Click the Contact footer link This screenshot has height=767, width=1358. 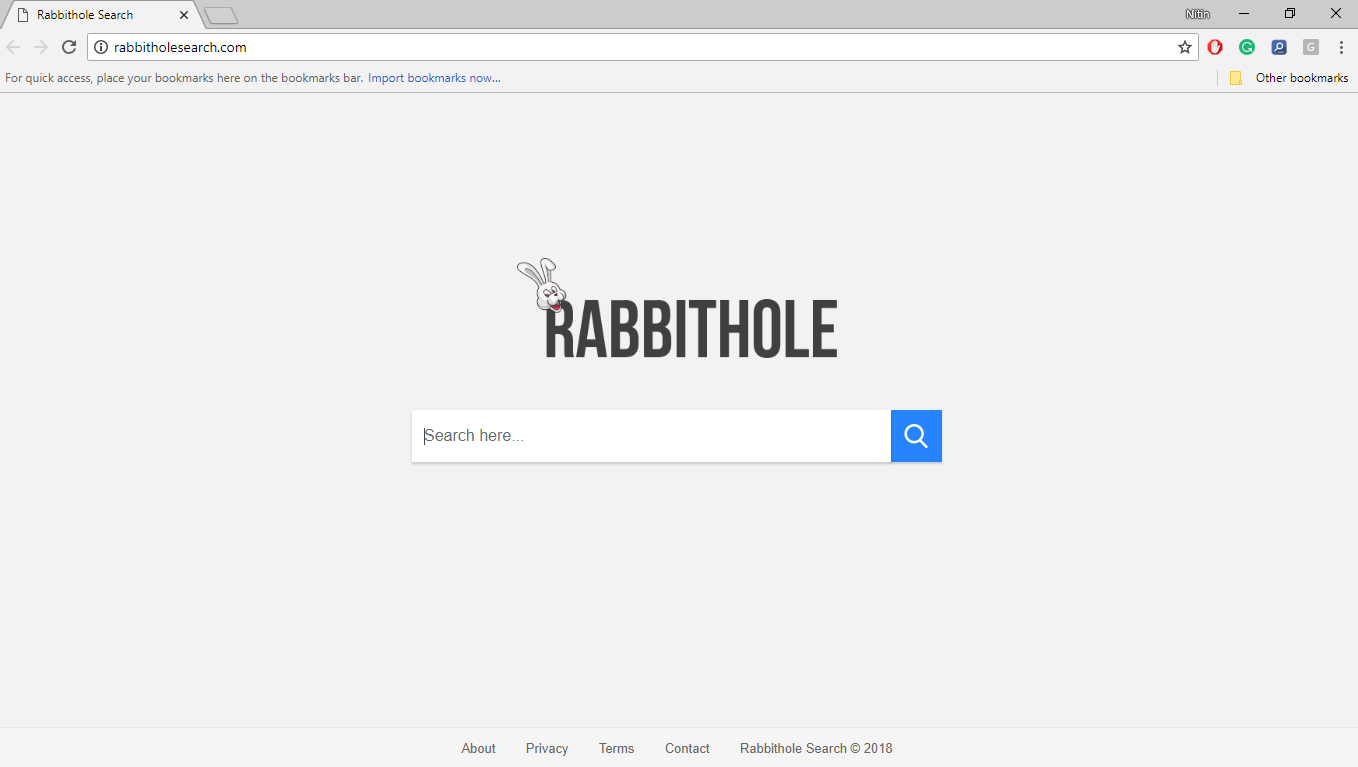point(687,748)
